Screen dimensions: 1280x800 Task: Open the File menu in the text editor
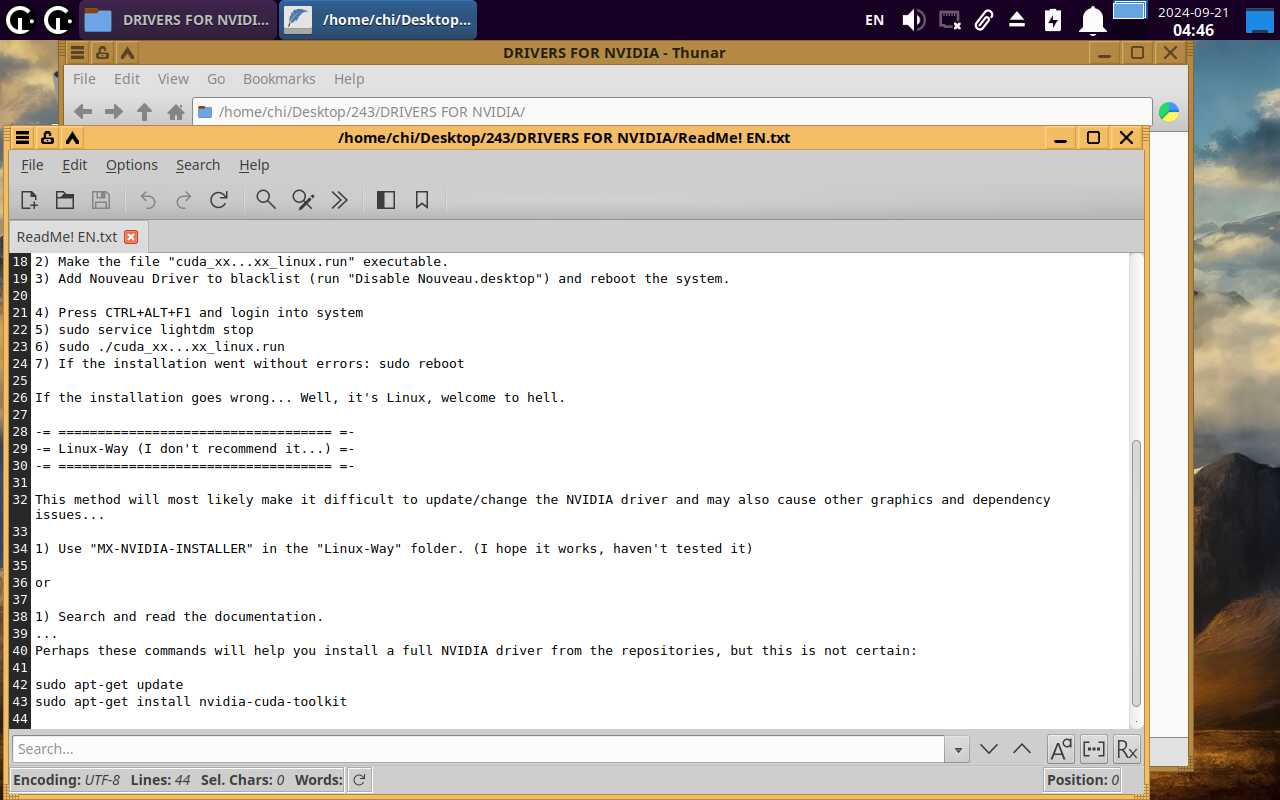[32, 165]
